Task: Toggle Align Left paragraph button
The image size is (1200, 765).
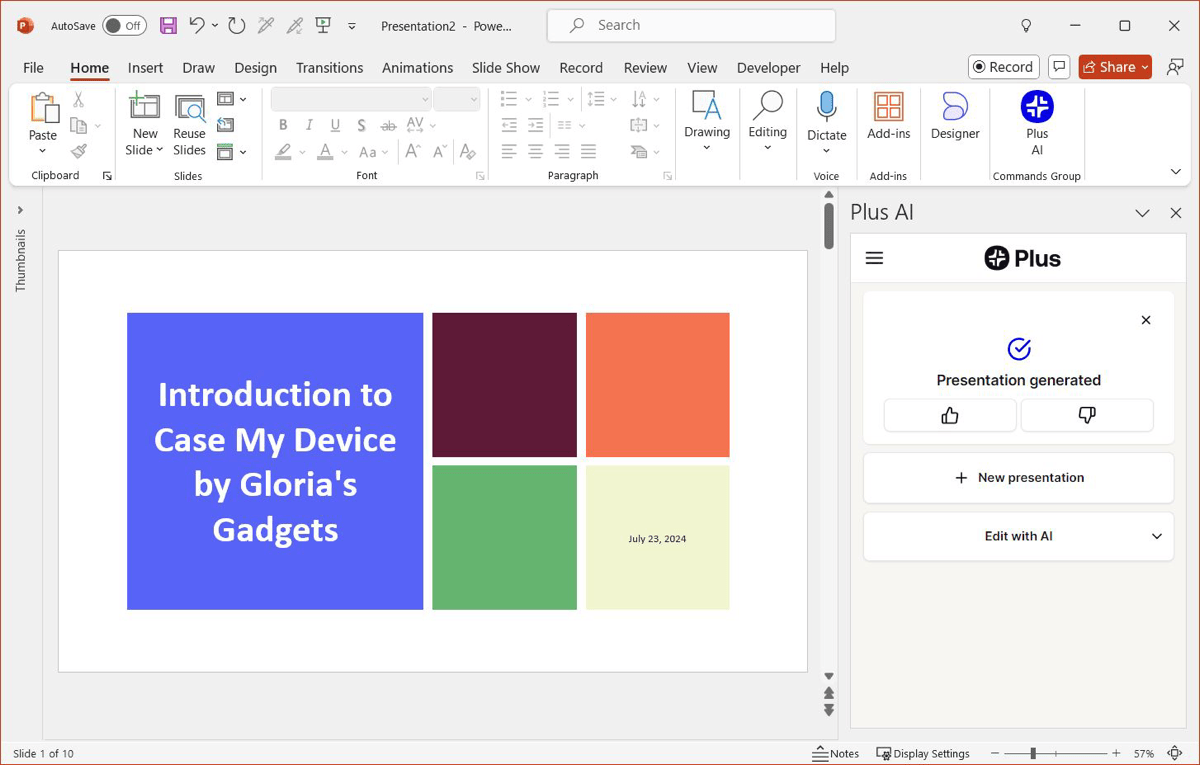Action: [x=510, y=152]
